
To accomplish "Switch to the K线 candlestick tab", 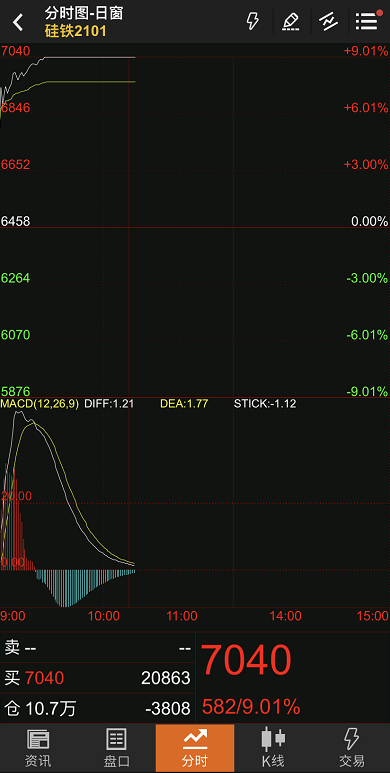I will (x=273, y=748).
